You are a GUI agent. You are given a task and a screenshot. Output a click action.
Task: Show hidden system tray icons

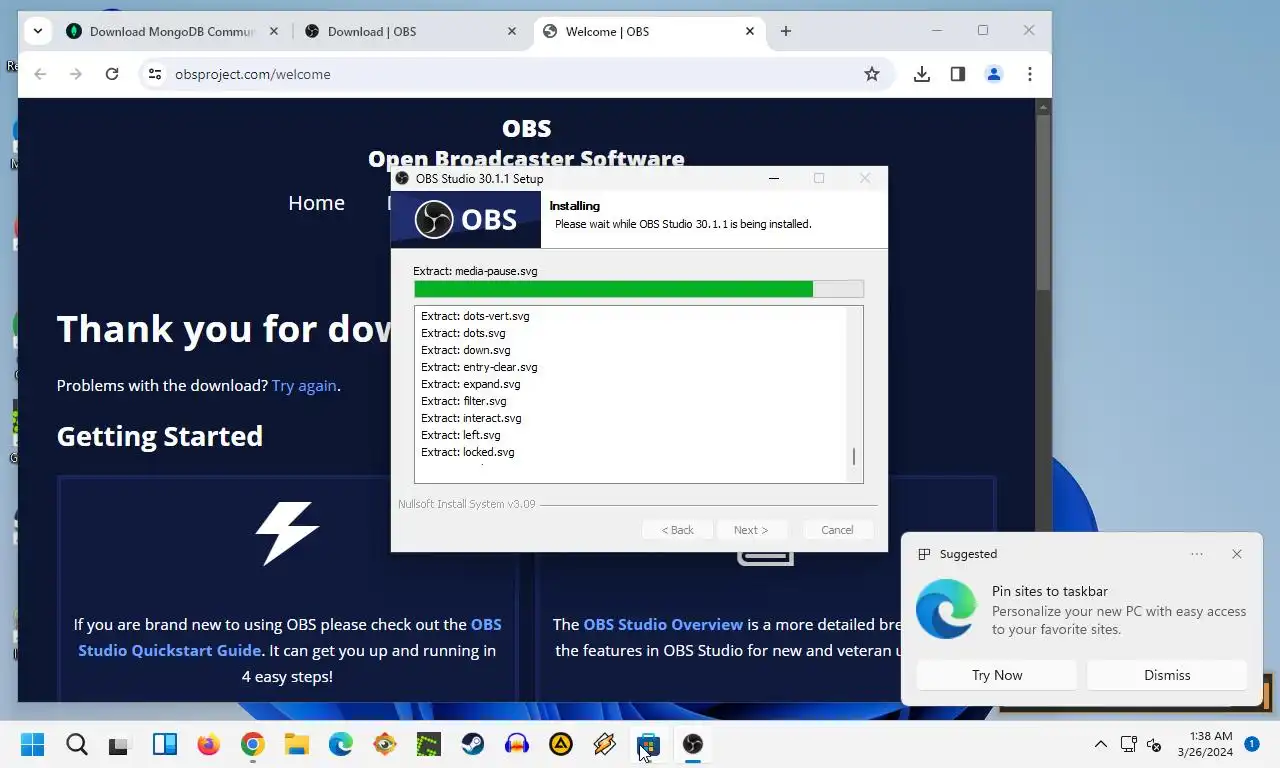point(1101,744)
